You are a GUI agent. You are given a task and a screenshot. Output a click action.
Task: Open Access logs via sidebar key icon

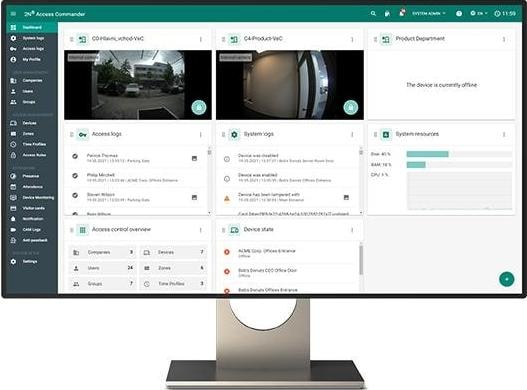(13, 49)
